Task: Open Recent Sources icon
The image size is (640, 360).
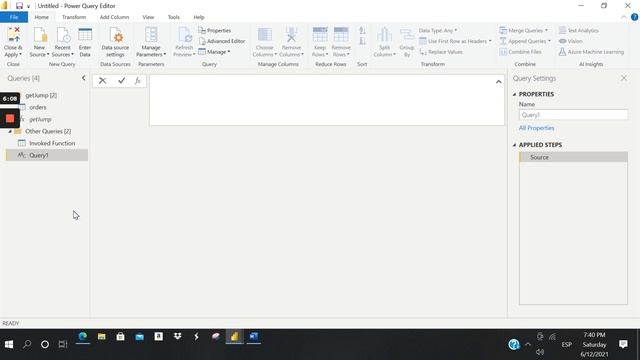Action: pos(63,35)
